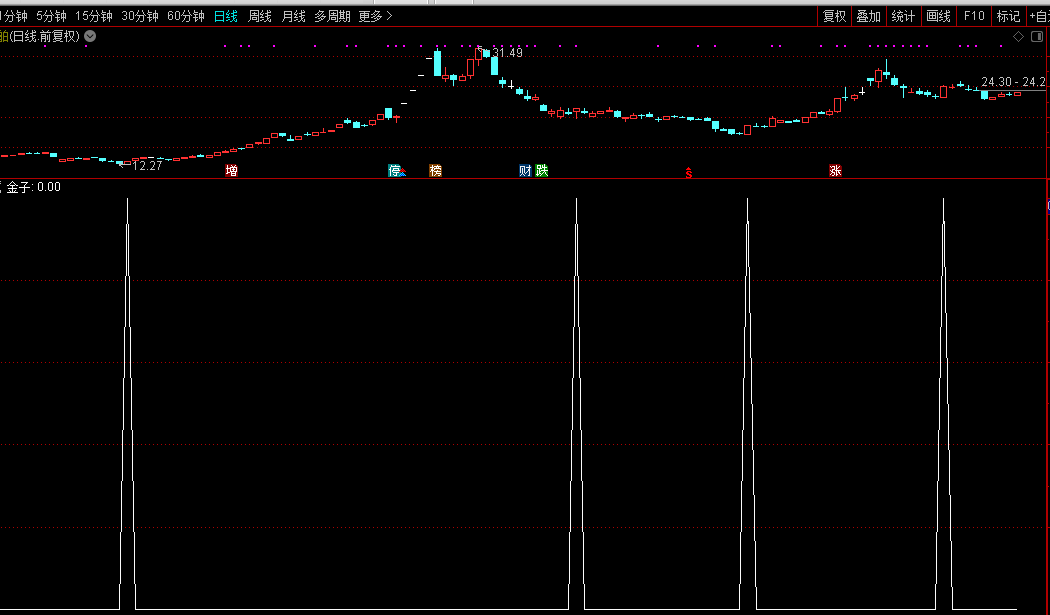Toggle the side panel layout icon
Viewport: 1050px width, 615px height.
[x=1036, y=37]
